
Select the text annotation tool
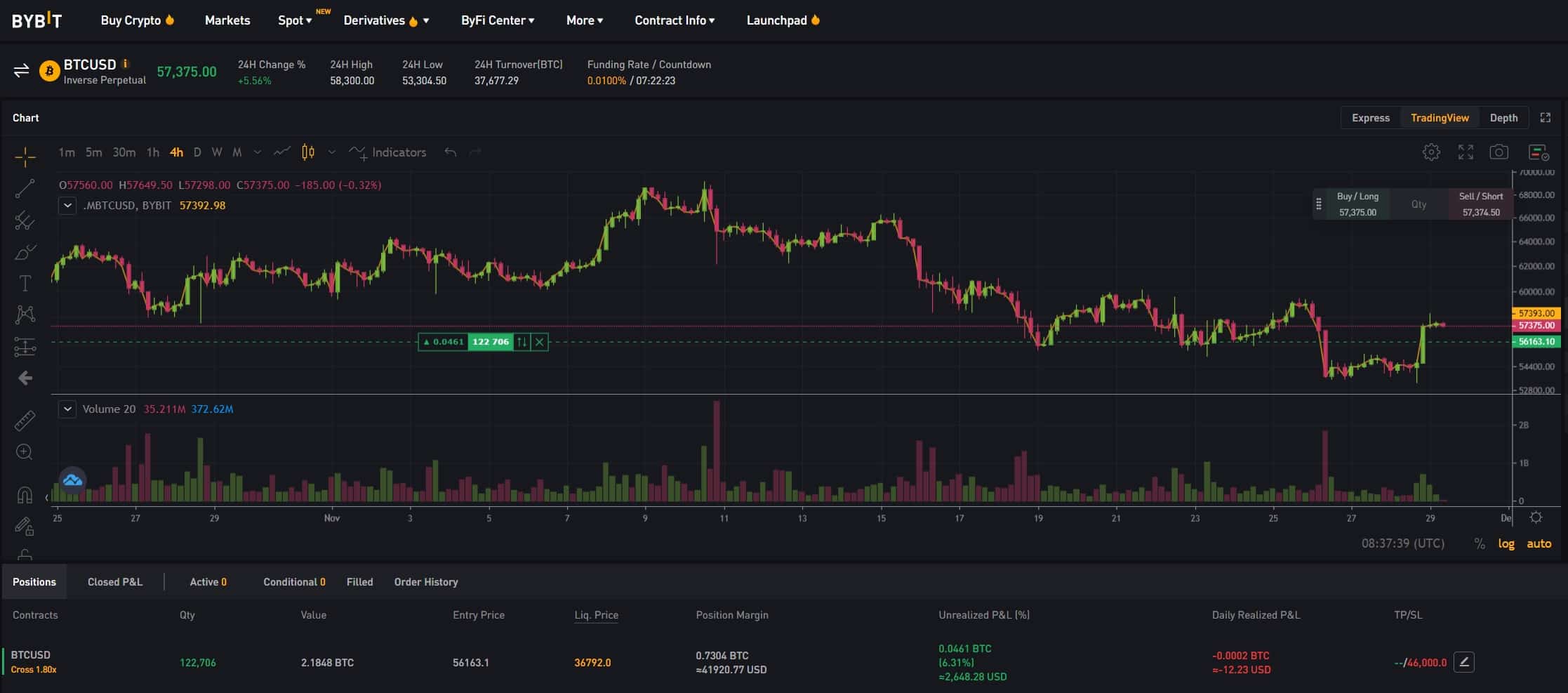(x=25, y=284)
